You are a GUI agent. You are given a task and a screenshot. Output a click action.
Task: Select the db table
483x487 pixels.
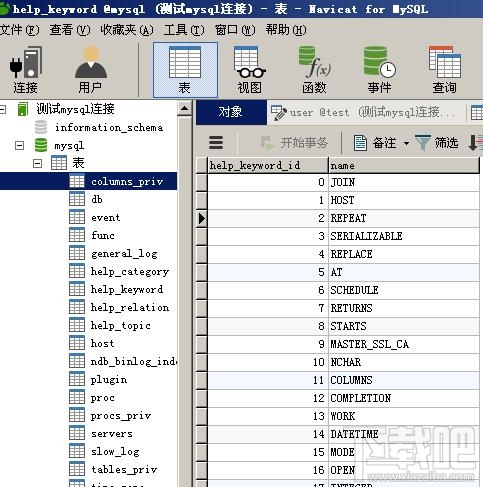click(x=97, y=199)
